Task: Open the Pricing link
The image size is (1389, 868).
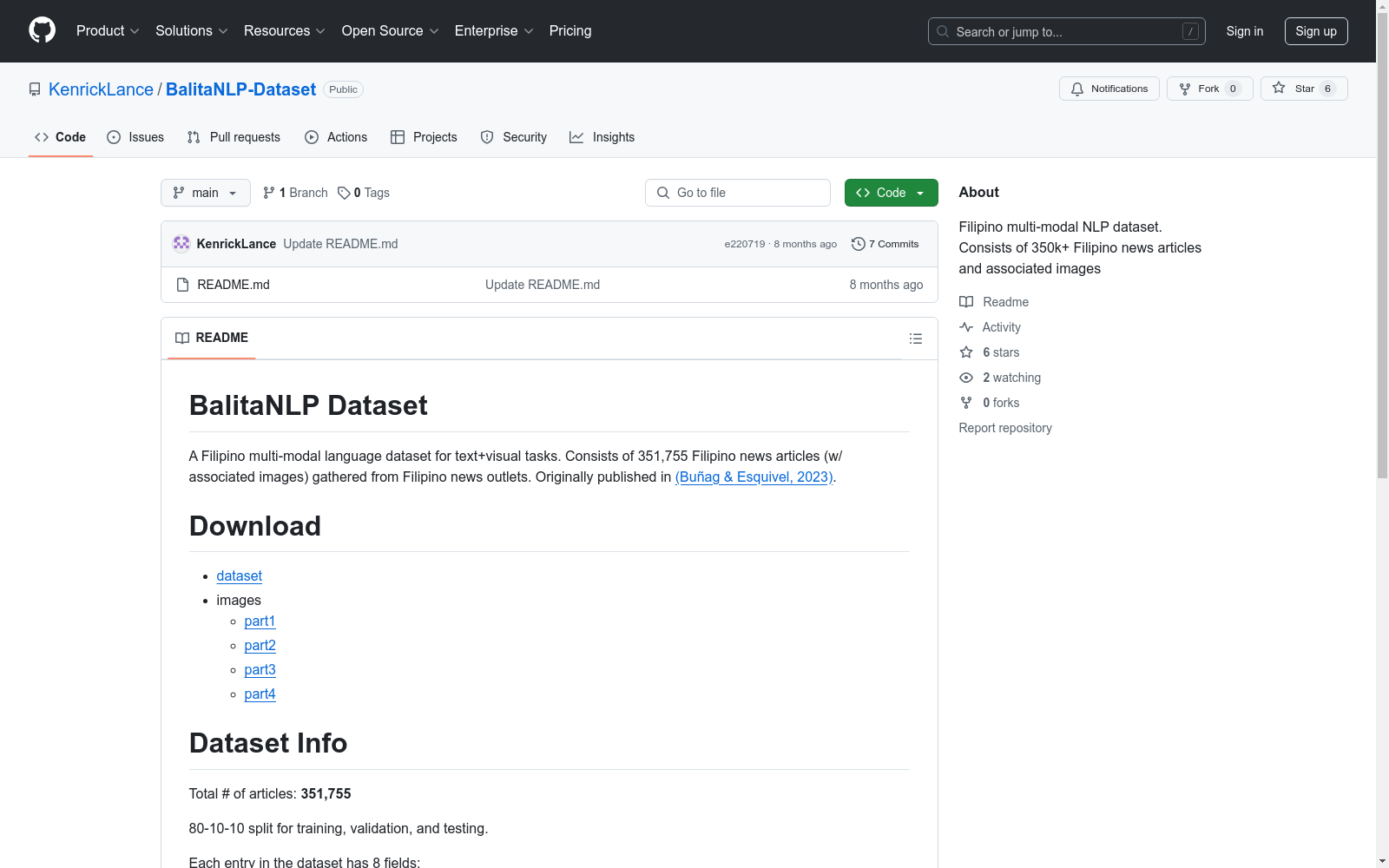Action: pyautogui.click(x=570, y=31)
